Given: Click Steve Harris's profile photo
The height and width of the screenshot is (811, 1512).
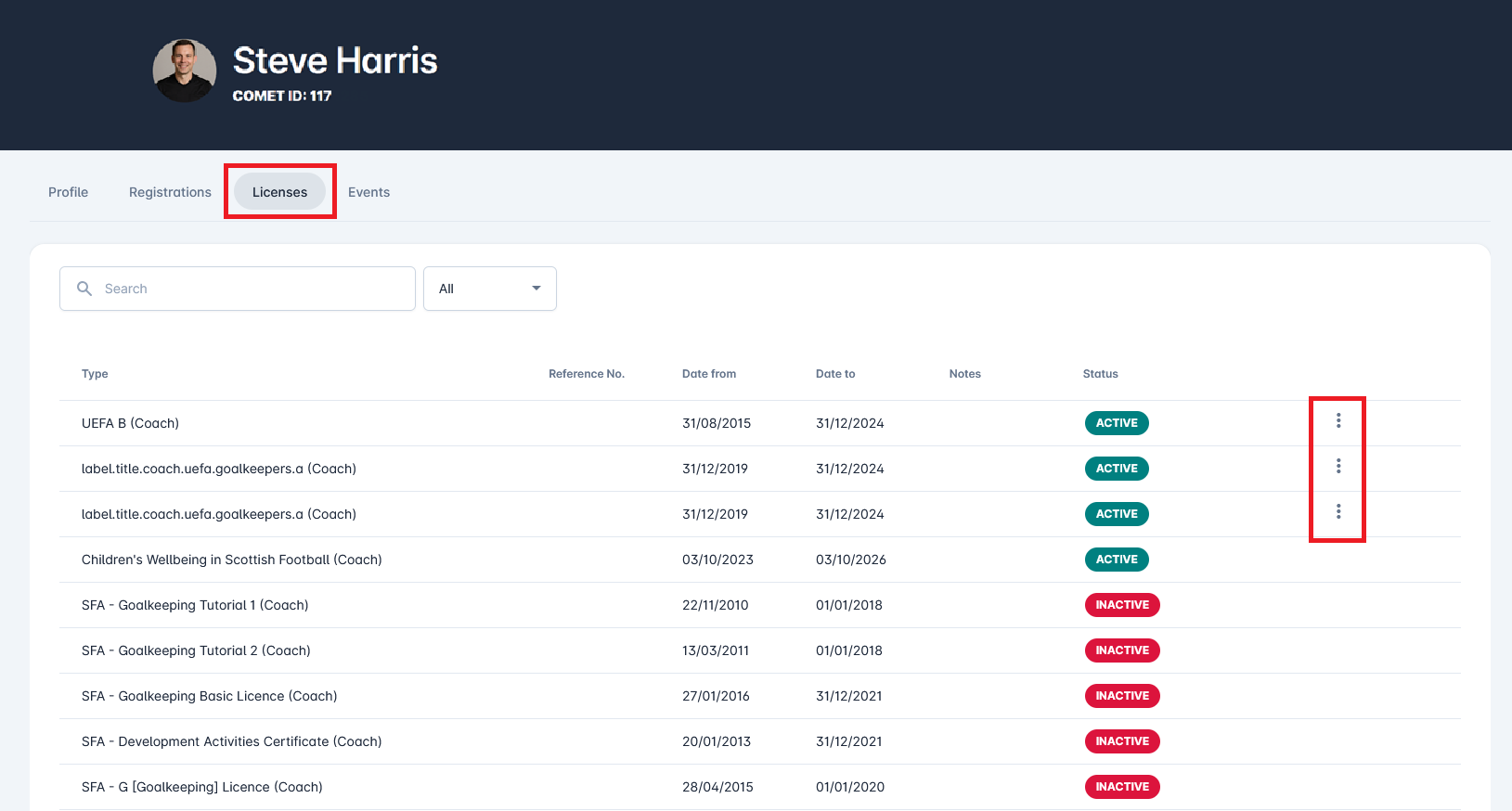Looking at the screenshot, I should pos(185,71).
